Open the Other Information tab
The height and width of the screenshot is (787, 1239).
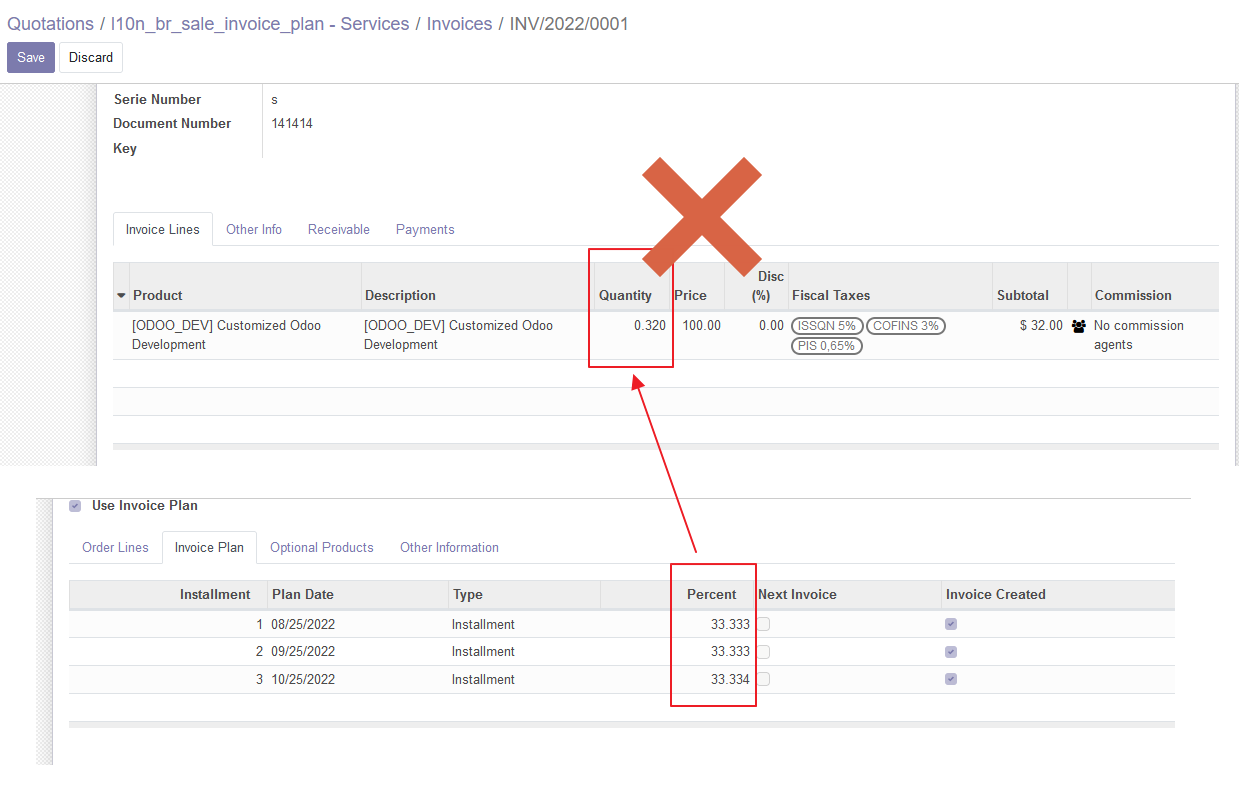pyautogui.click(x=449, y=547)
